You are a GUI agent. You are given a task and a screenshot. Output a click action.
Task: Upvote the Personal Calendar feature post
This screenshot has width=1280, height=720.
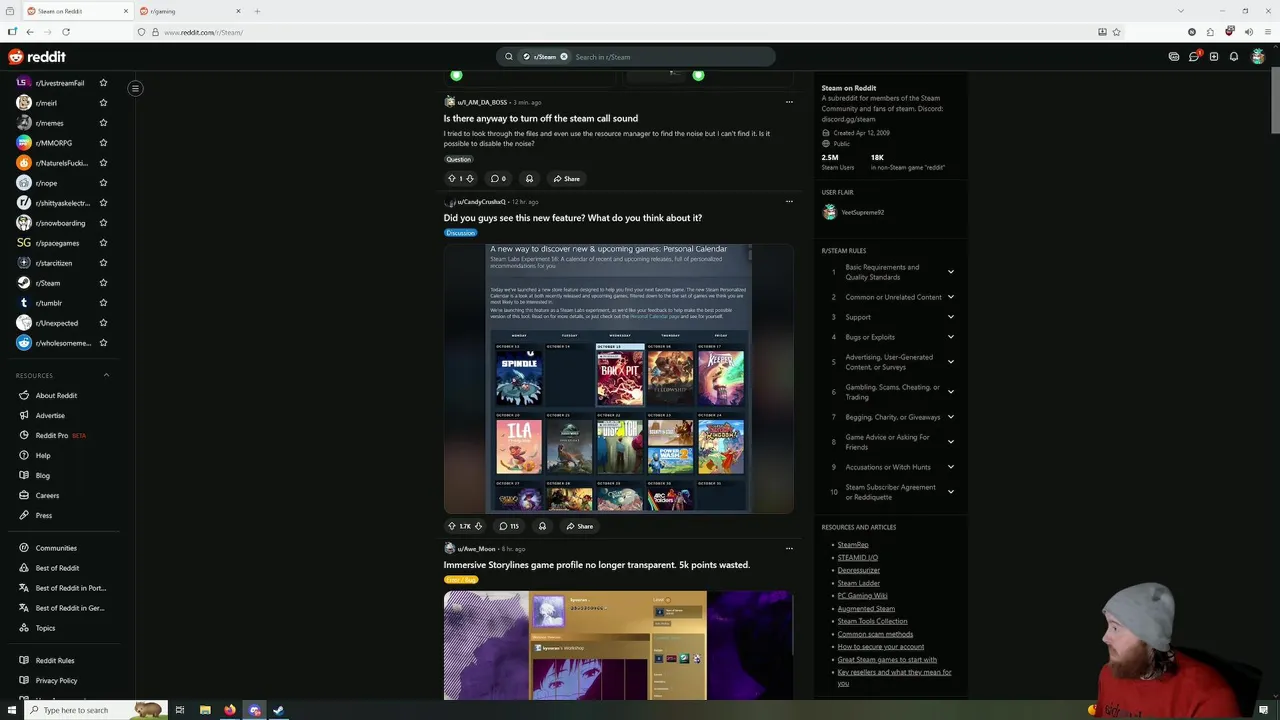pos(452,526)
